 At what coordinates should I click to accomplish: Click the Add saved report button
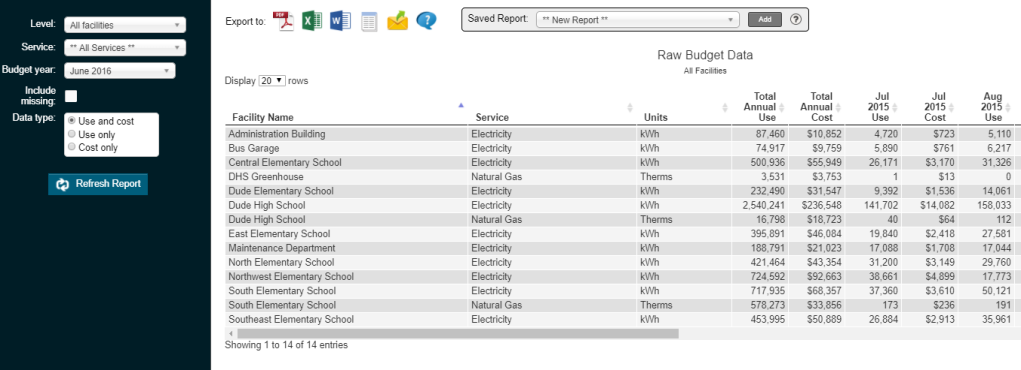[x=764, y=20]
